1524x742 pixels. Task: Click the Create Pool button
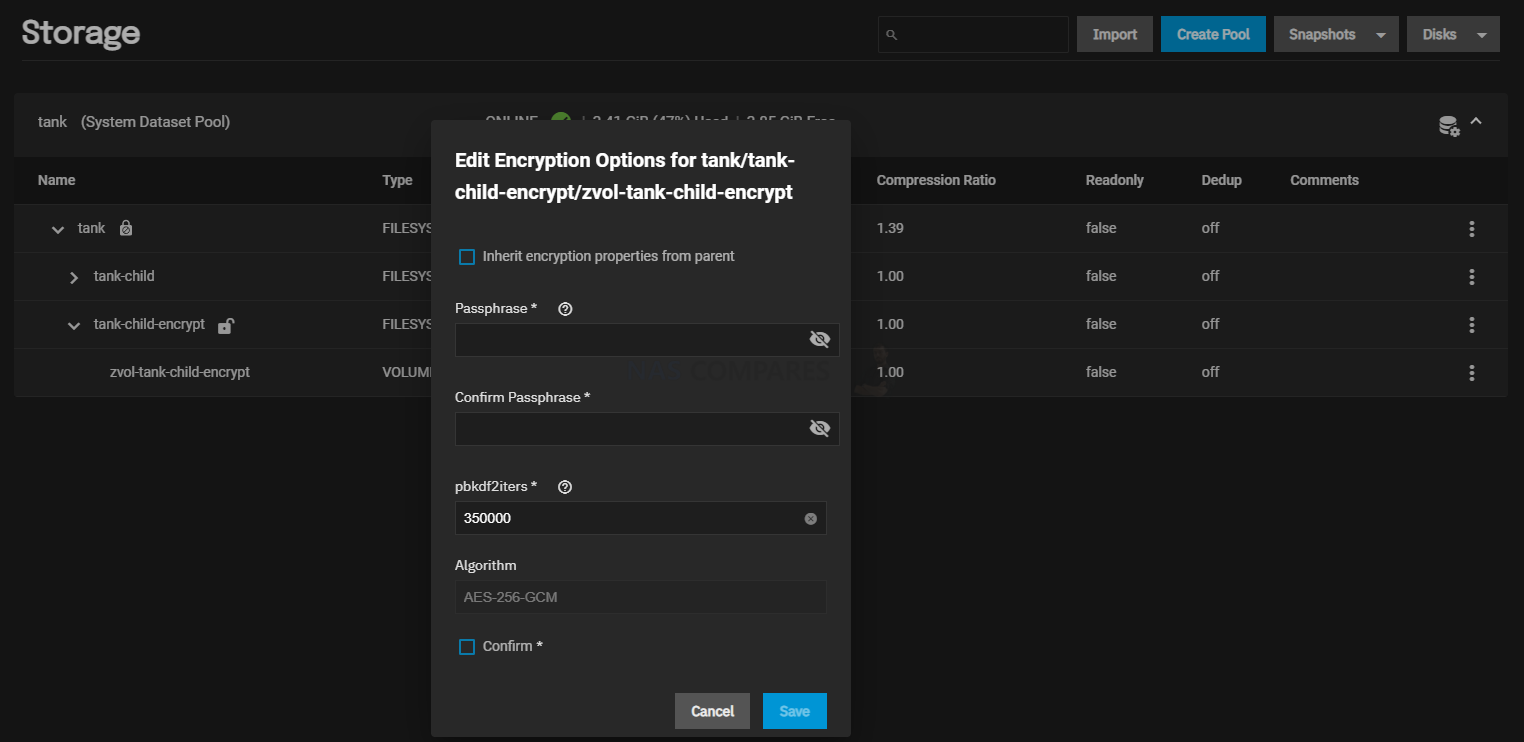click(x=1213, y=34)
